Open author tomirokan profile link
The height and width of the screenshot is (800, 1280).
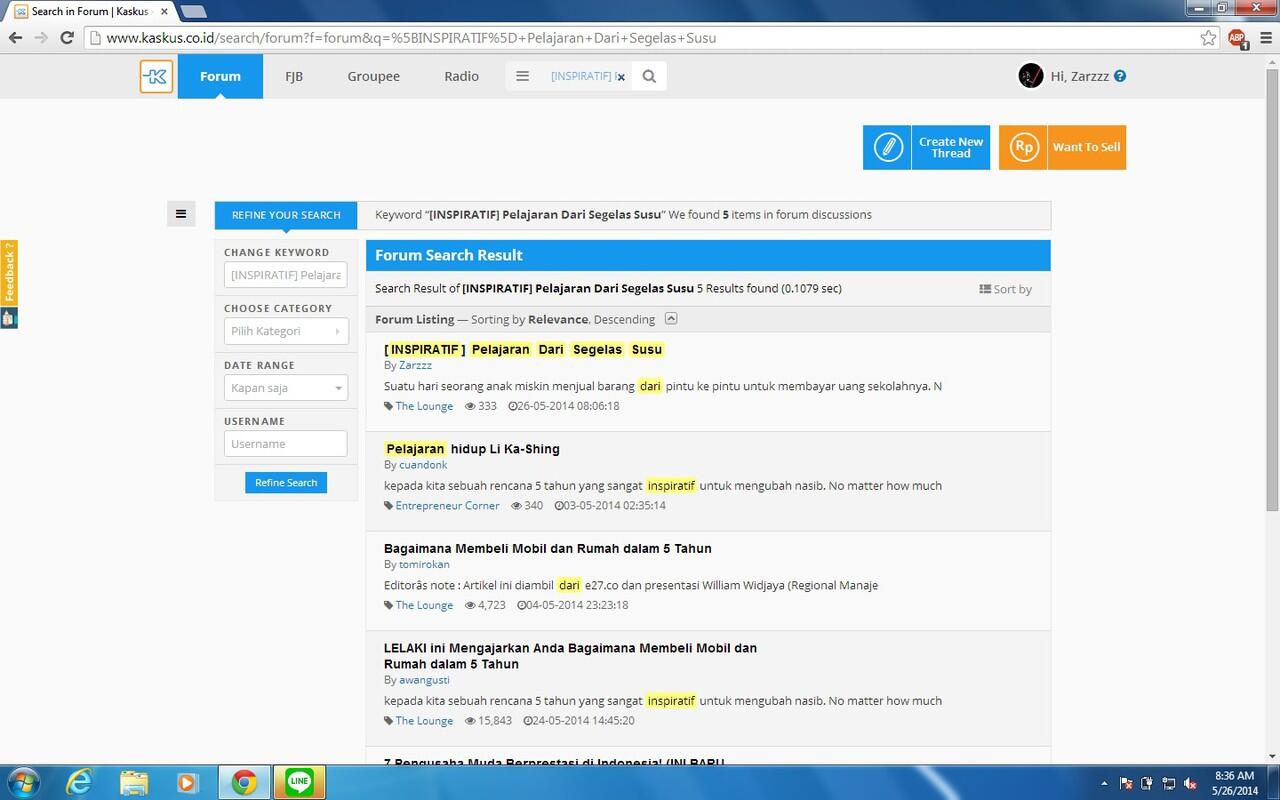(x=424, y=564)
